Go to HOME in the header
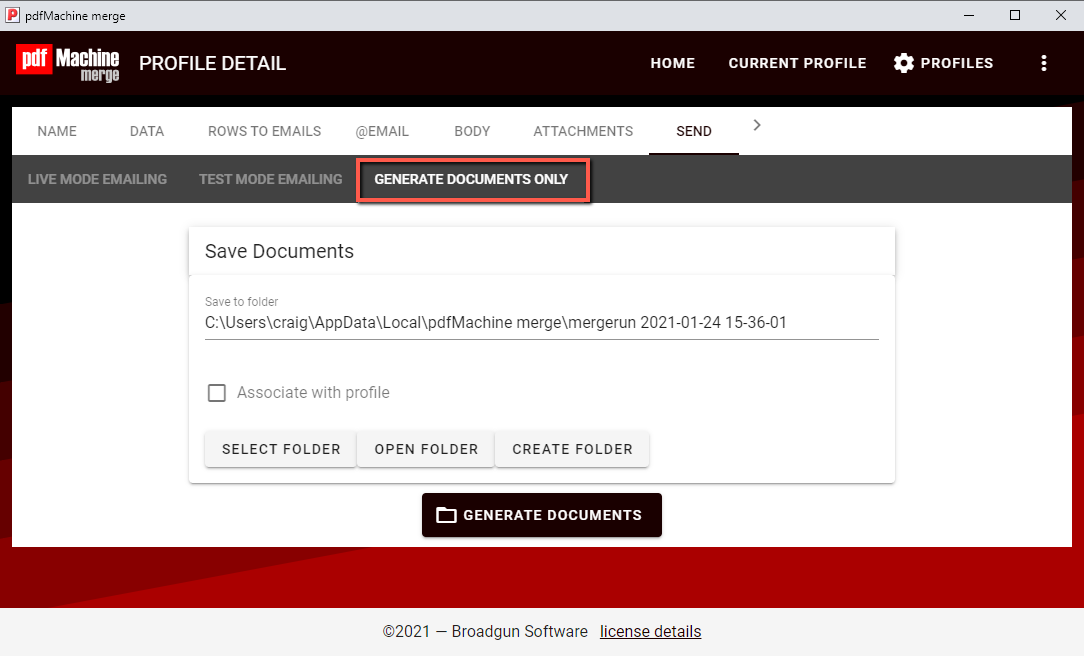The width and height of the screenshot is (1084, 656). tap(673, 63)
